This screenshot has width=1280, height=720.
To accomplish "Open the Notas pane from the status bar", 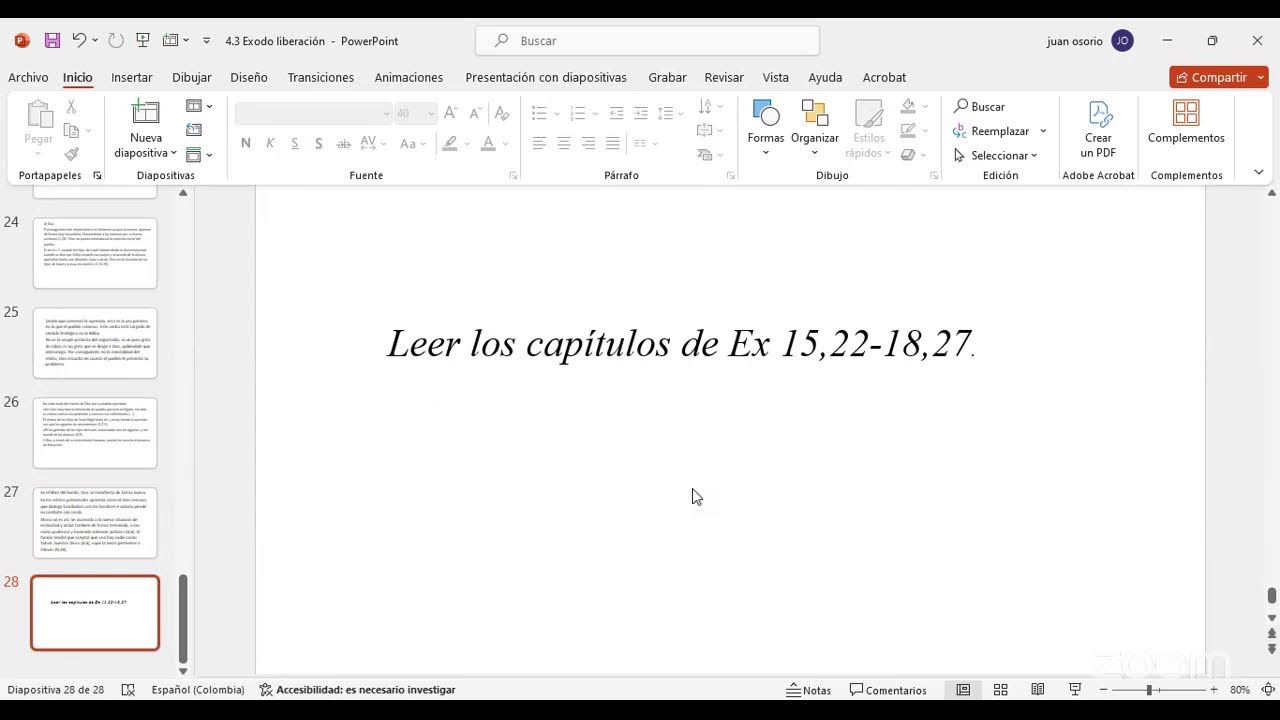I will point(809,690).
